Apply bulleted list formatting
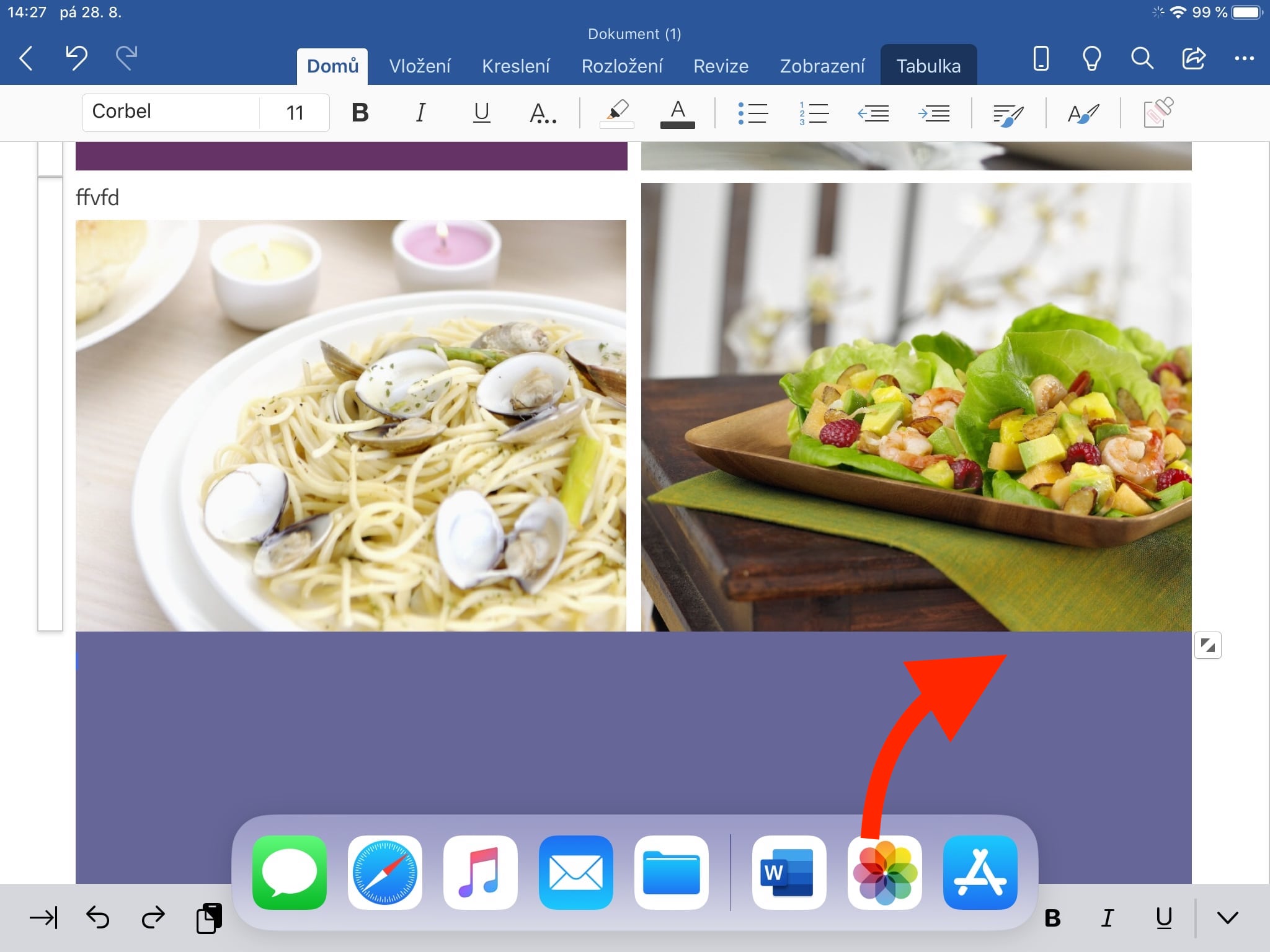 coord(753,113)
